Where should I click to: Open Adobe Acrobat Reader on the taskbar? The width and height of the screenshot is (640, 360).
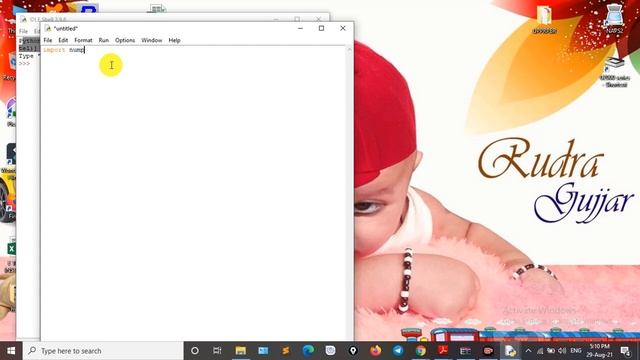(443, 351)
